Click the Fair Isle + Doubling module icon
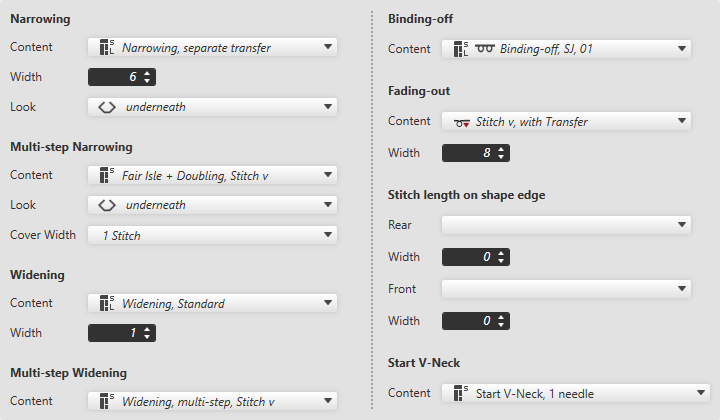This screenshot has width=720, height=420. 107,176
